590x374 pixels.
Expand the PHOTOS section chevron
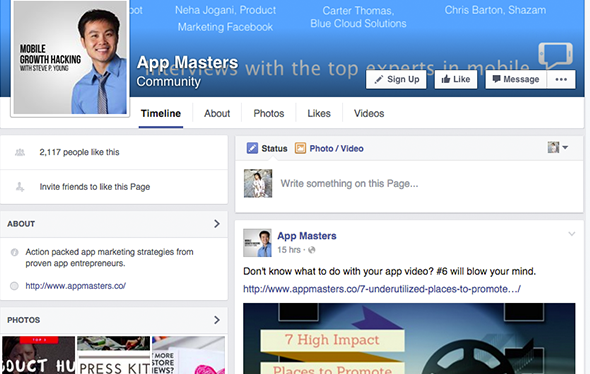click(x=217, y=320)
